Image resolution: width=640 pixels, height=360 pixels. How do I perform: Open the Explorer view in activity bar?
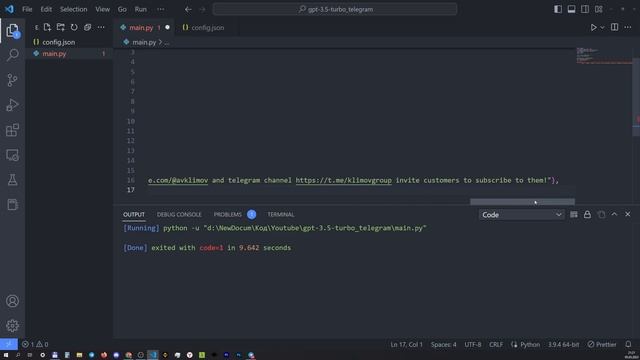12,30
